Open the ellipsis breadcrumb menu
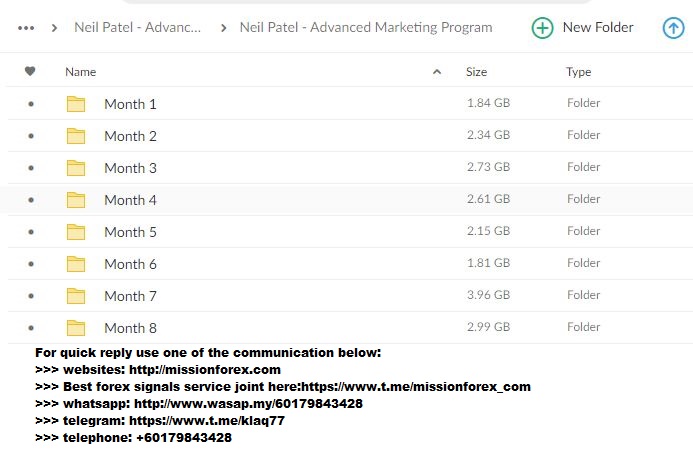 [26, 28]
